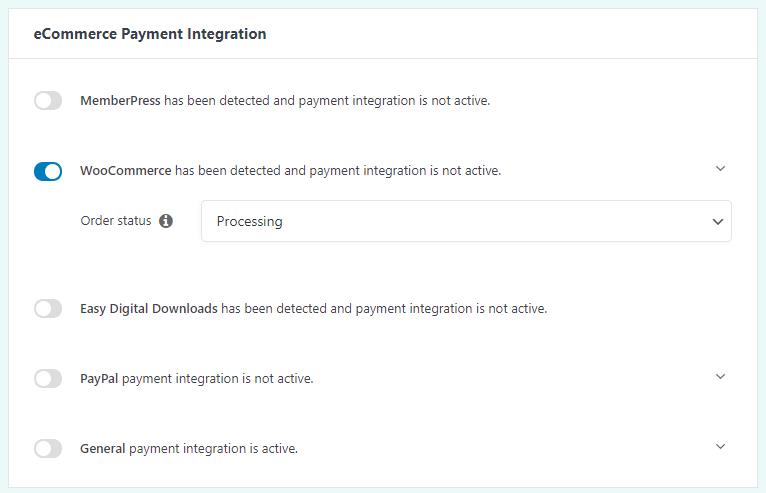Click the arrow on the Order status select
Viewport: 766px width, 493px height.
pyautogui.click(x=717, y=222)
